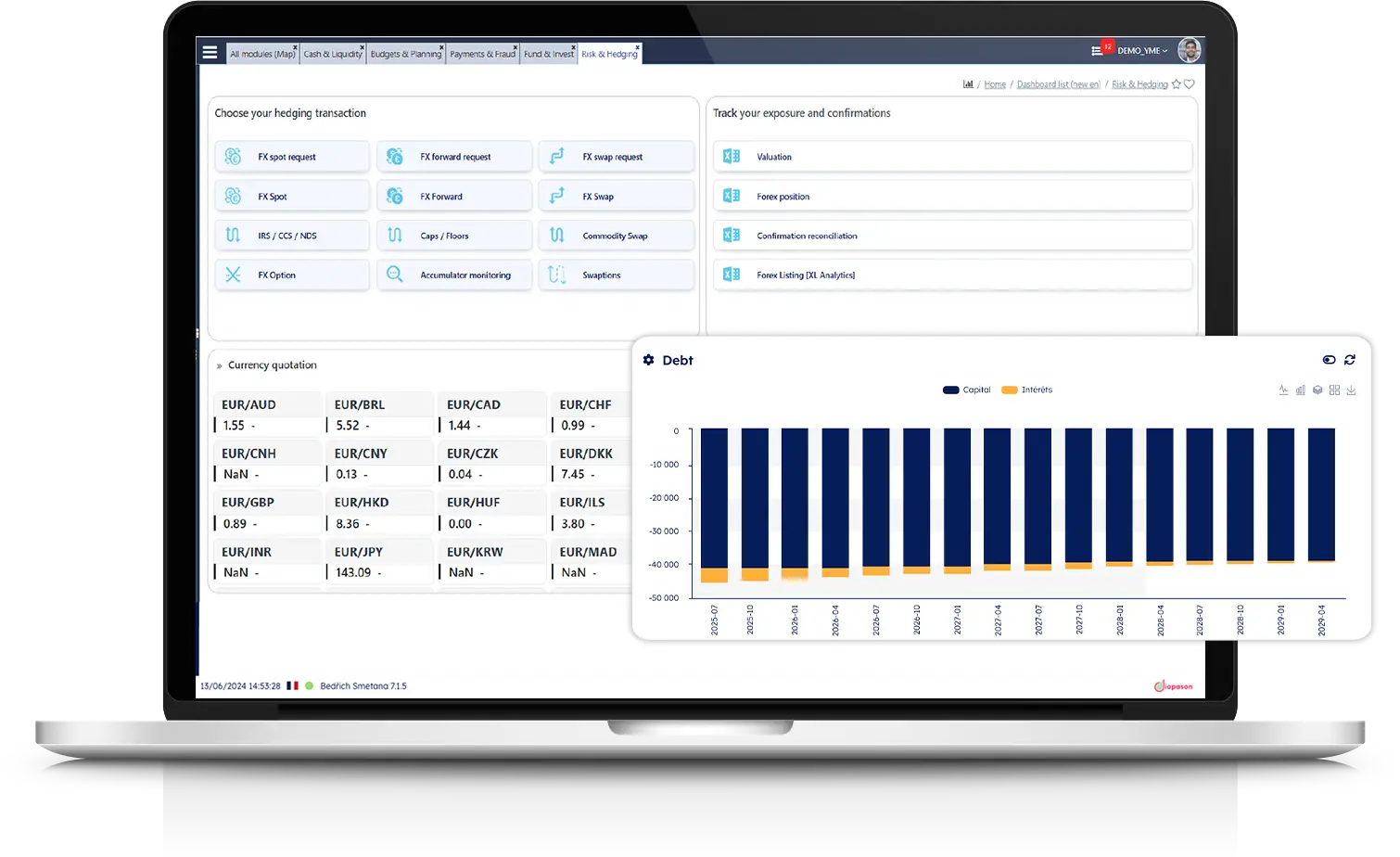Expand the DEMO_YME user dropdown

1142,51
